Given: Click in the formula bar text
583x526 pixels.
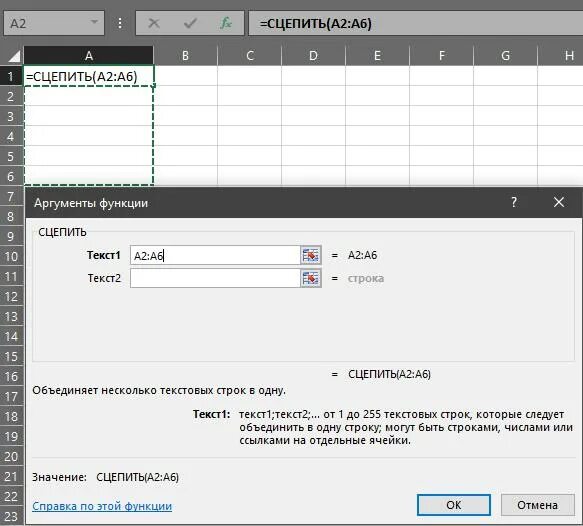Looking at the screenshot, I should coord(416,23).
